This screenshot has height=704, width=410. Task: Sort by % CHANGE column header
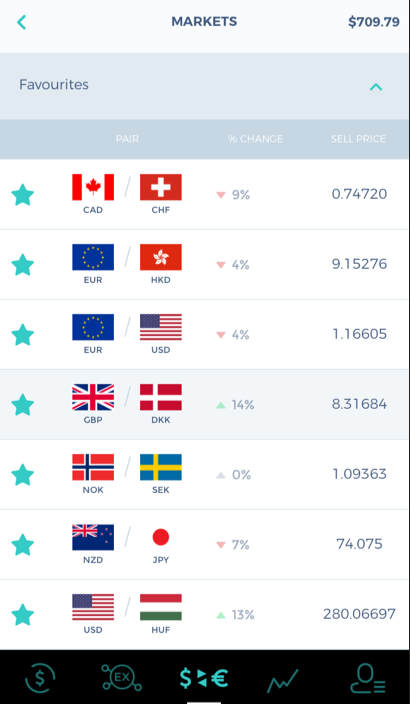255,139
